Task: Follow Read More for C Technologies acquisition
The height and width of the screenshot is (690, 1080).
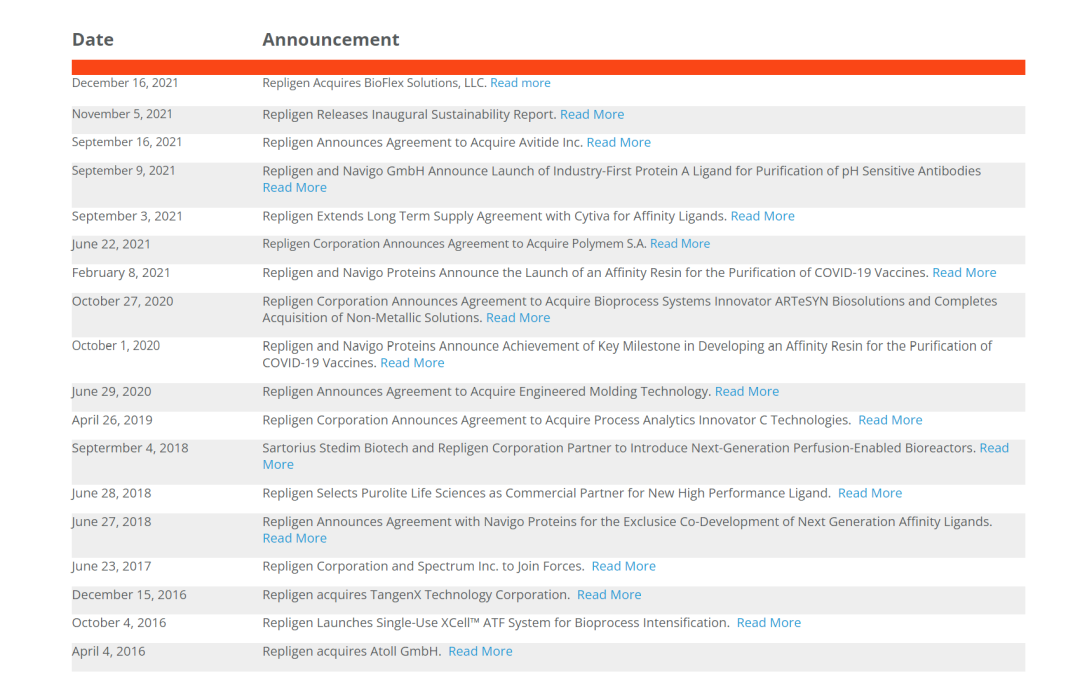Action: pos(890,420)
